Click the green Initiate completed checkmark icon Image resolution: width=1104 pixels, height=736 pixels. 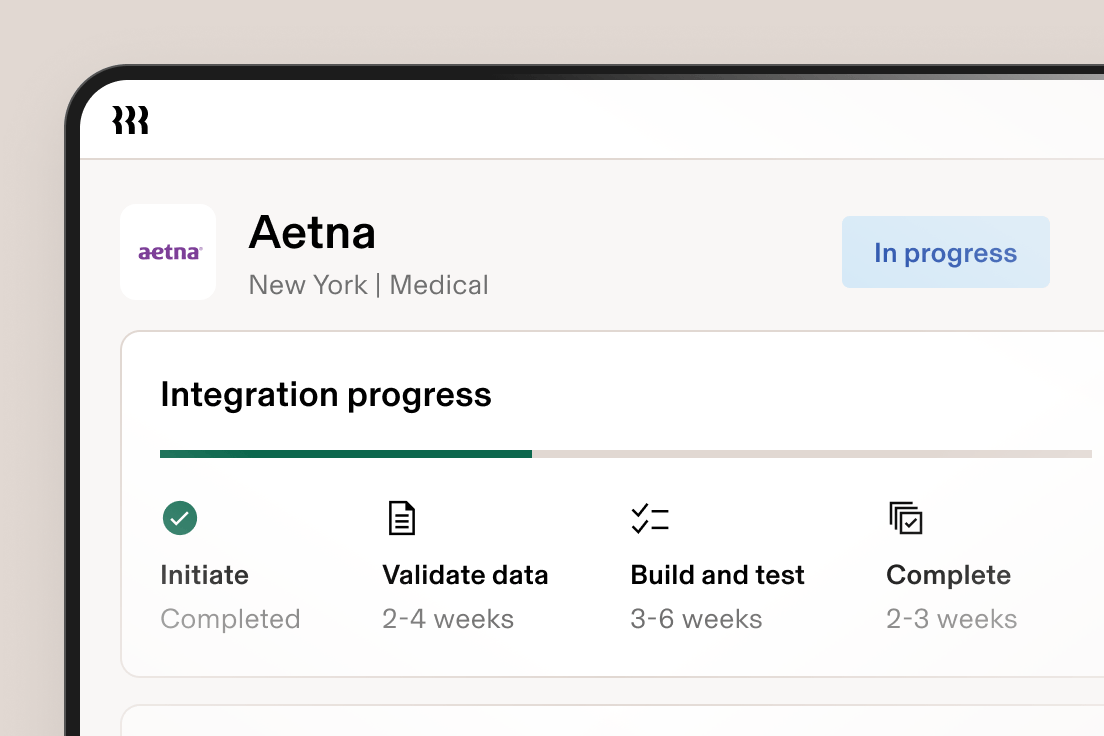[178, 518]
